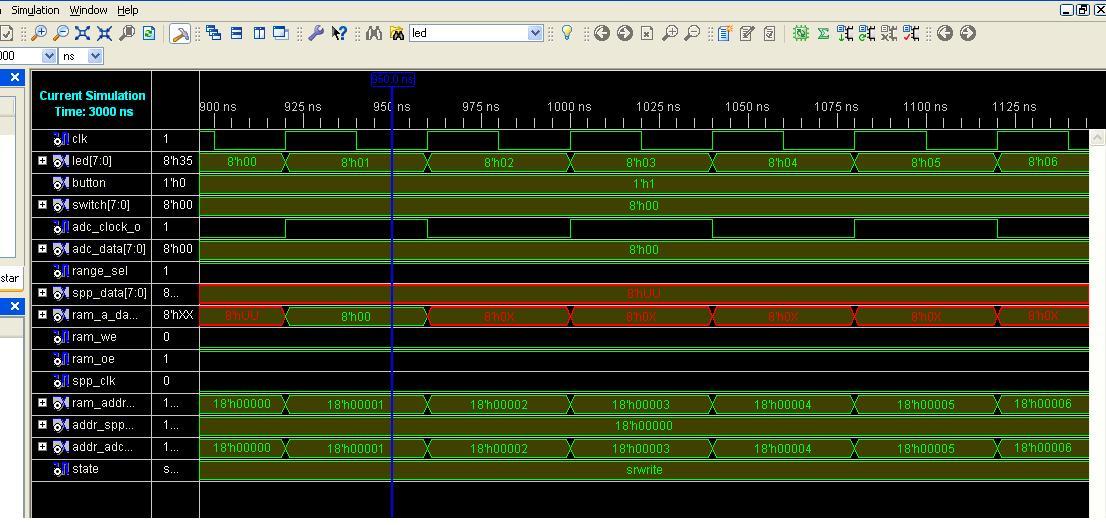The height and width of the screenshot is (525, 1106).
Task: Click the What's This help pointer icon
Action: coord(339,33)
